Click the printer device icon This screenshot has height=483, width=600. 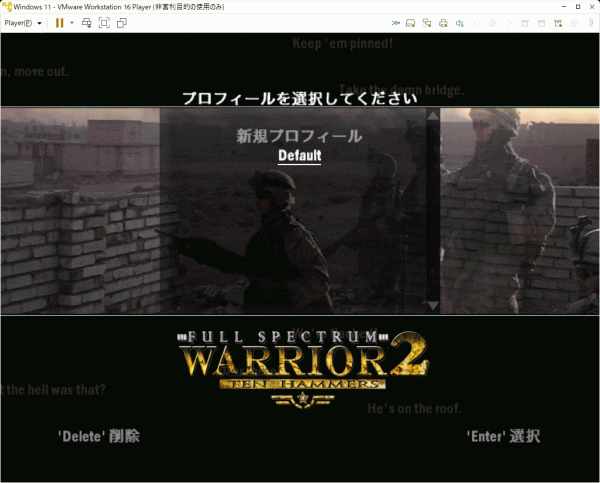pos(443,23)
